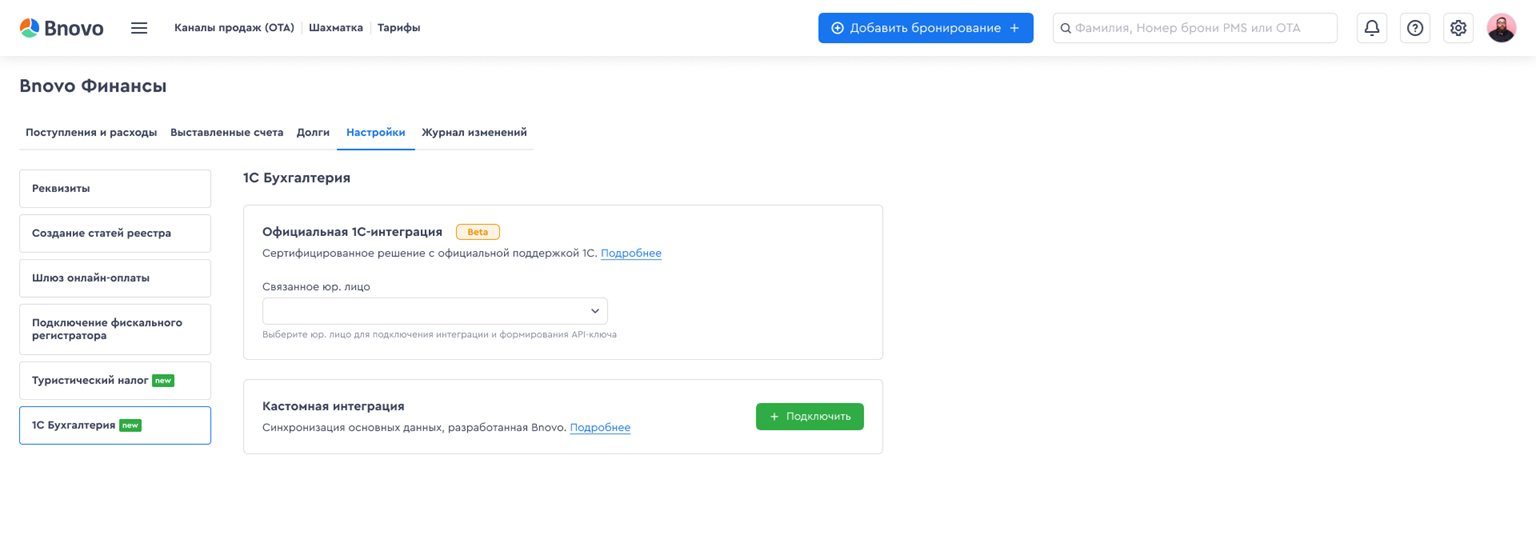Switch to Выставленные счета tab

pos(227,132)
